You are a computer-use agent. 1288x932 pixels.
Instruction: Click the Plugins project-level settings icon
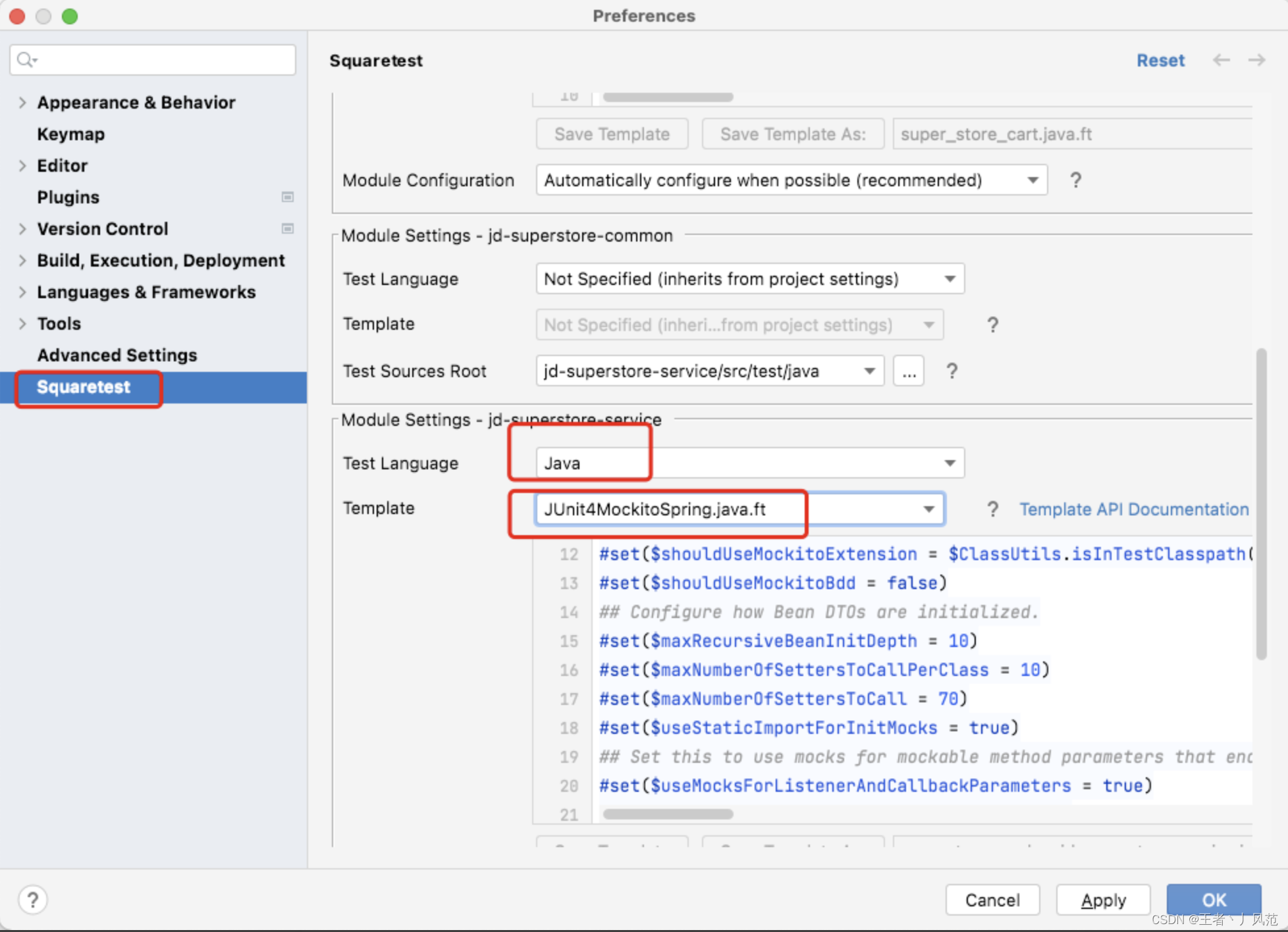288,197
